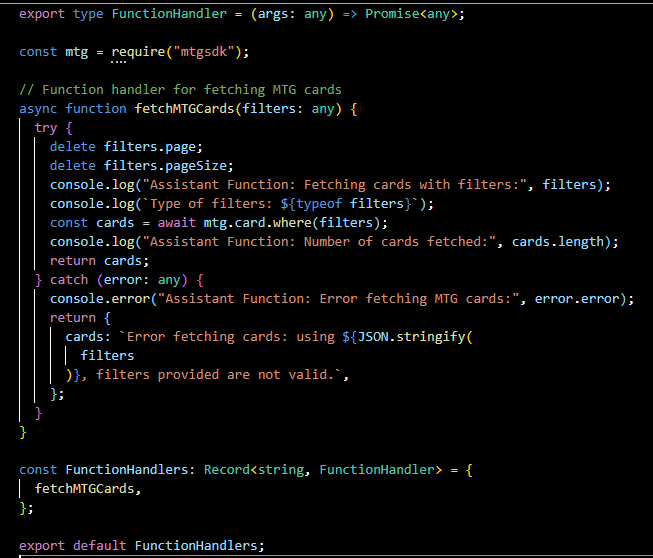Click 'error.error' argument
This screenshot has height=558, width=653.
[x=577, y=299]
